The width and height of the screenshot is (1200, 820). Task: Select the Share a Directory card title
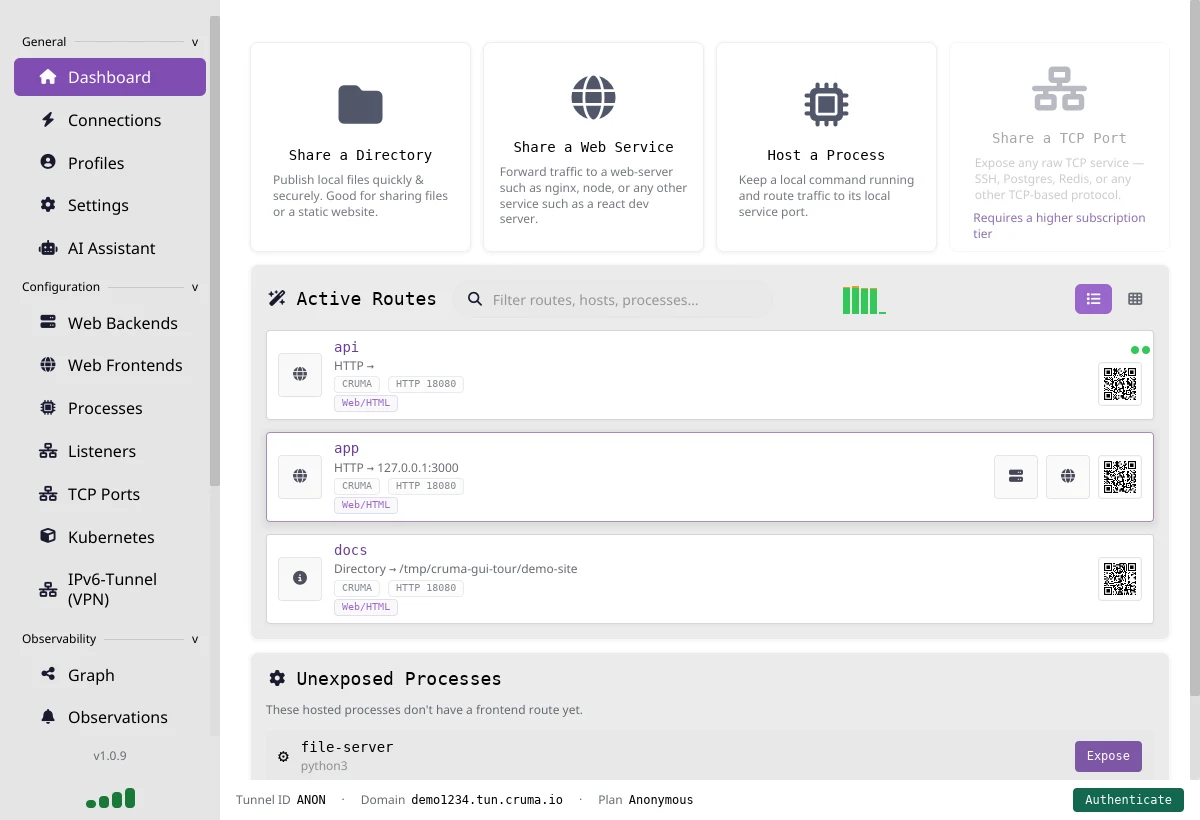(x=360, y=155)
